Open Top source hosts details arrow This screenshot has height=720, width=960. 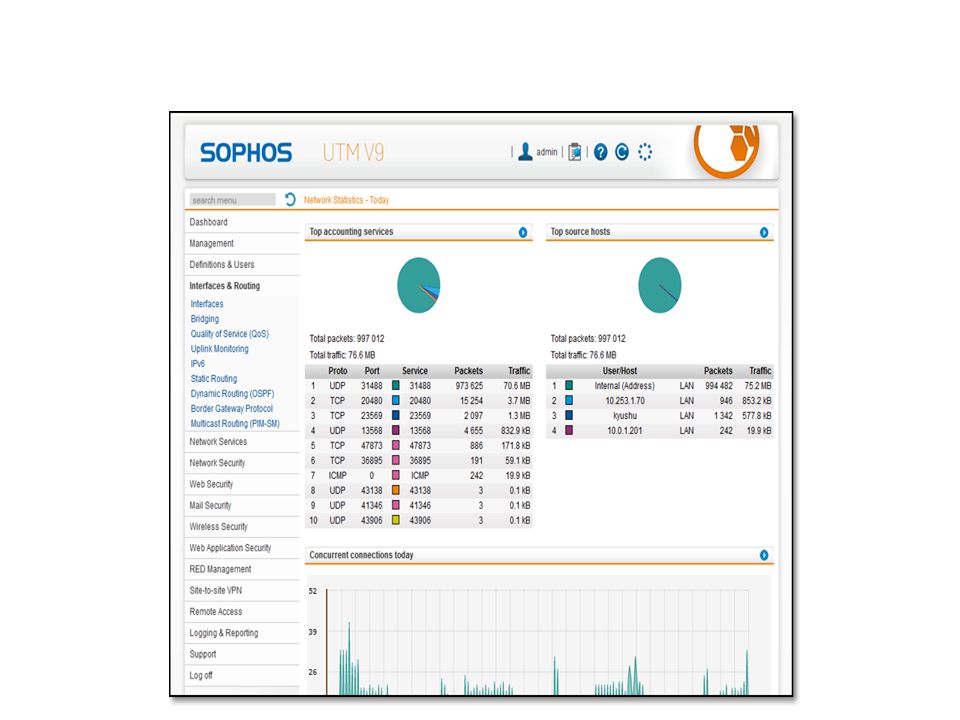pos(764,232)
